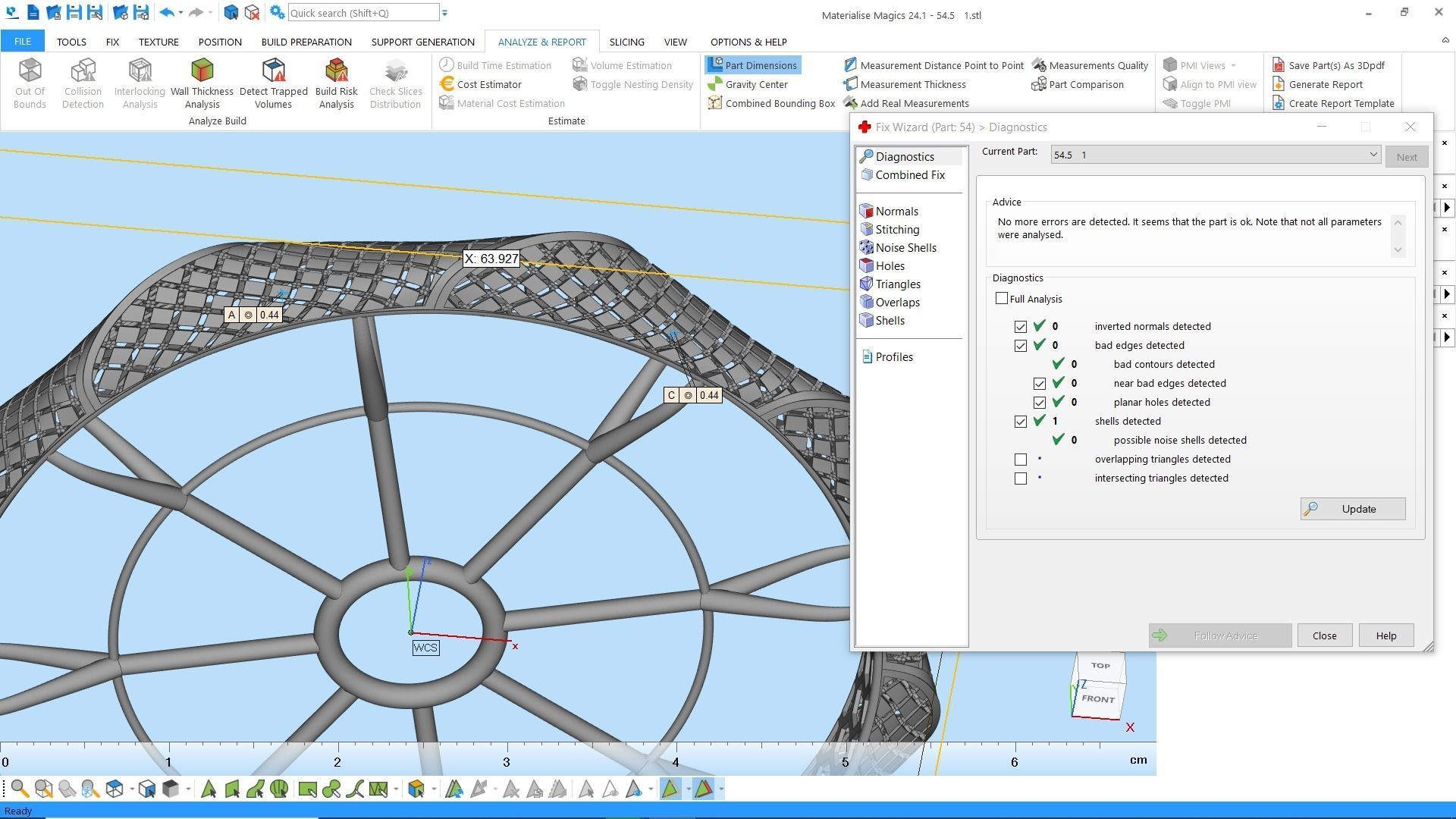Uncheck inverted normals detected checkbox
Image resolution: width=1456 pixels, height=819 pixels.
pyautogui.click(x=1021, y=327)
